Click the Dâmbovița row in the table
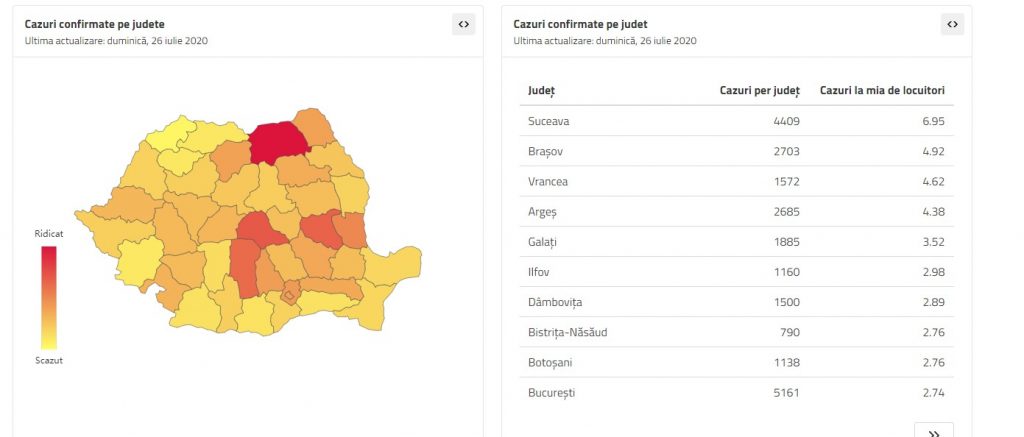This screenshot has width=1024, height=437. click(x=734, y=302)
